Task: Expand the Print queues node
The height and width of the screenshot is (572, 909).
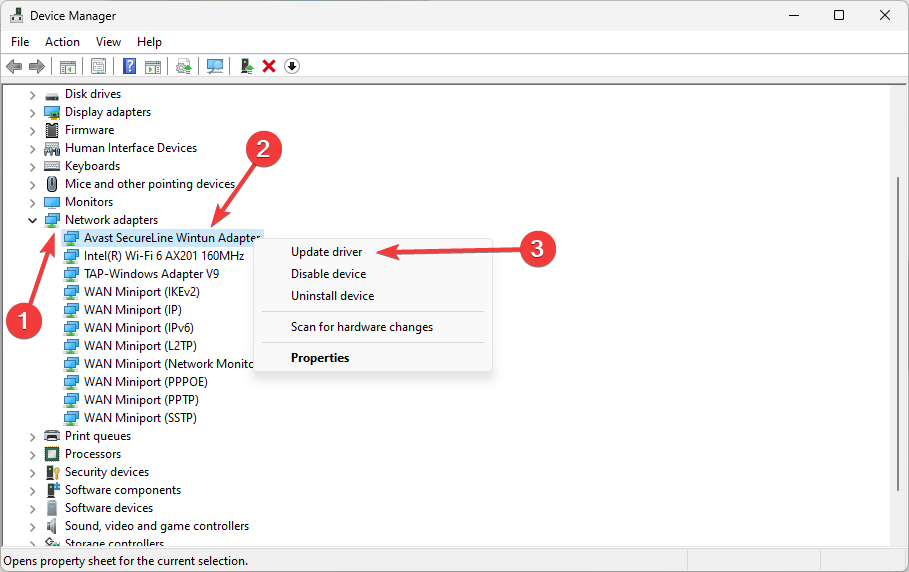Action: coord(32,436)
